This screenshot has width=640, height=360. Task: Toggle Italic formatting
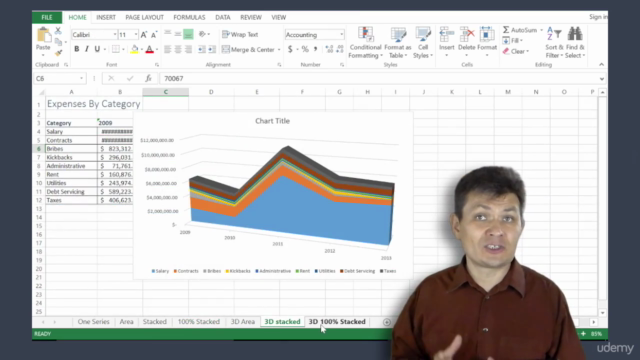tap(87, 49)
